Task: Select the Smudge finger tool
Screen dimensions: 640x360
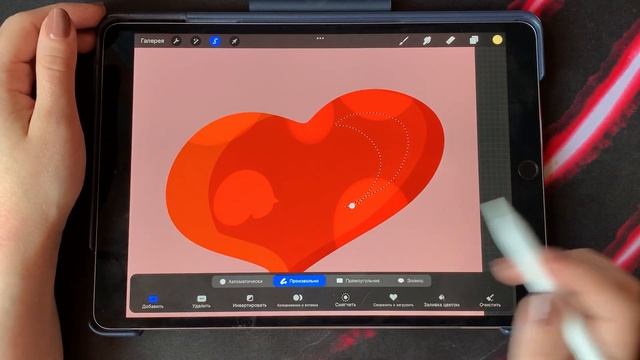Action: click(427, 40)
